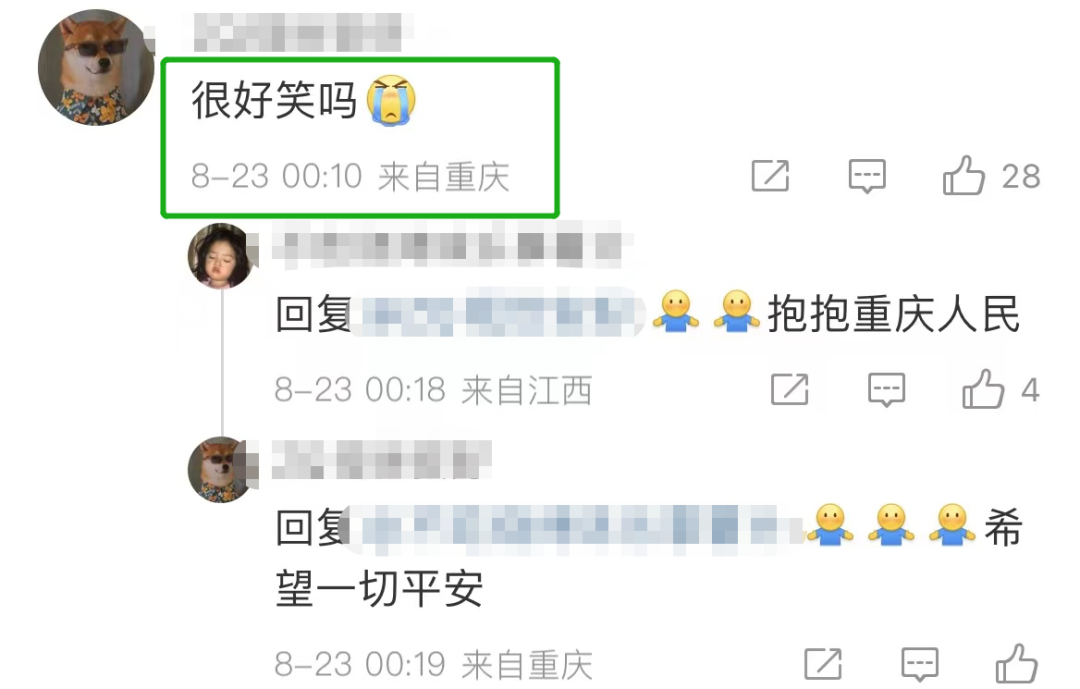Like the comment with 28 likes
Screen dimensions: 1080x689
click(964, 176)
